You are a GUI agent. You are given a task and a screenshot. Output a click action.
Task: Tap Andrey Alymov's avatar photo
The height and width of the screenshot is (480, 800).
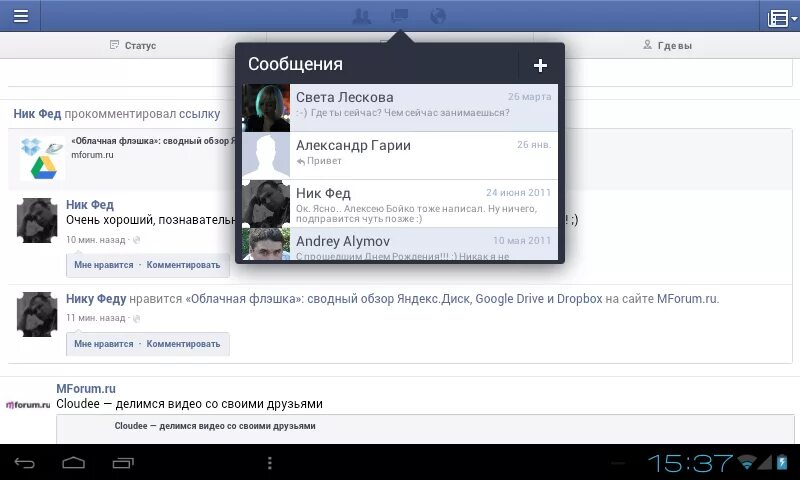pyautogui.click(x=266, y=244)
